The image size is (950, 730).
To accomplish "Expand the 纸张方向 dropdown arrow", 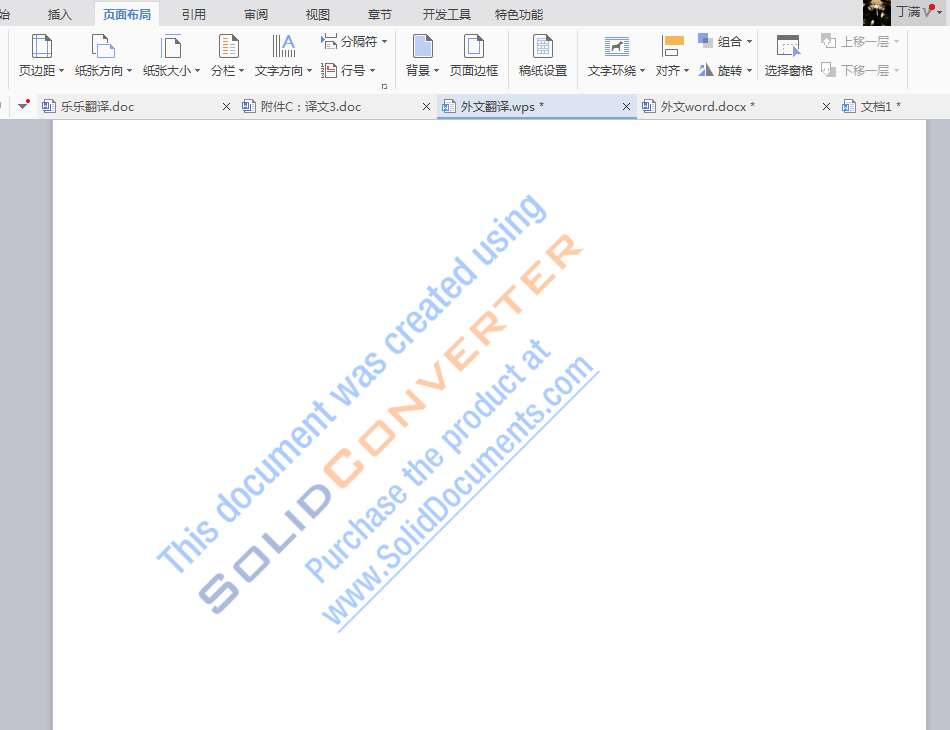I will pos(129,71).
